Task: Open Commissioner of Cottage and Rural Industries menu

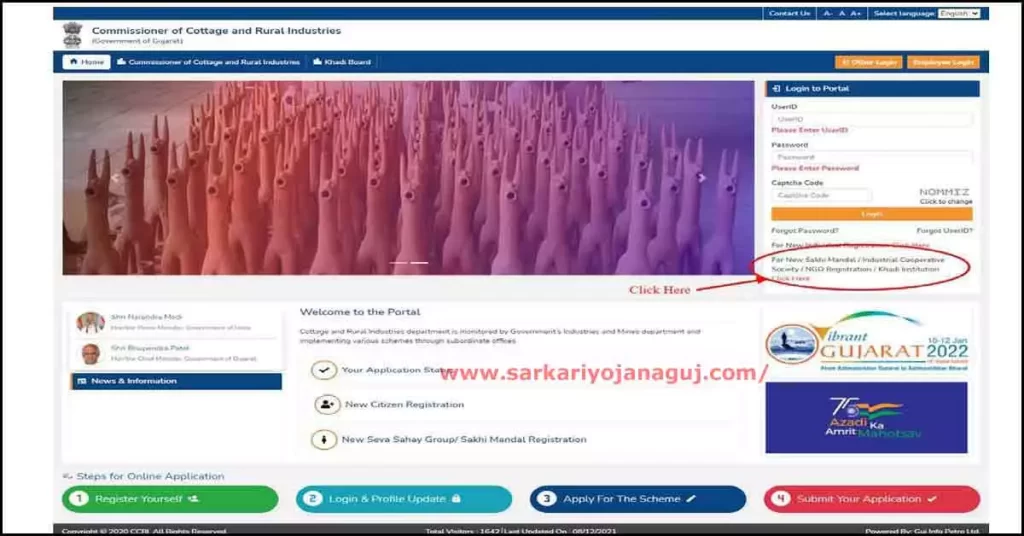Action: [x=208, y=62]
